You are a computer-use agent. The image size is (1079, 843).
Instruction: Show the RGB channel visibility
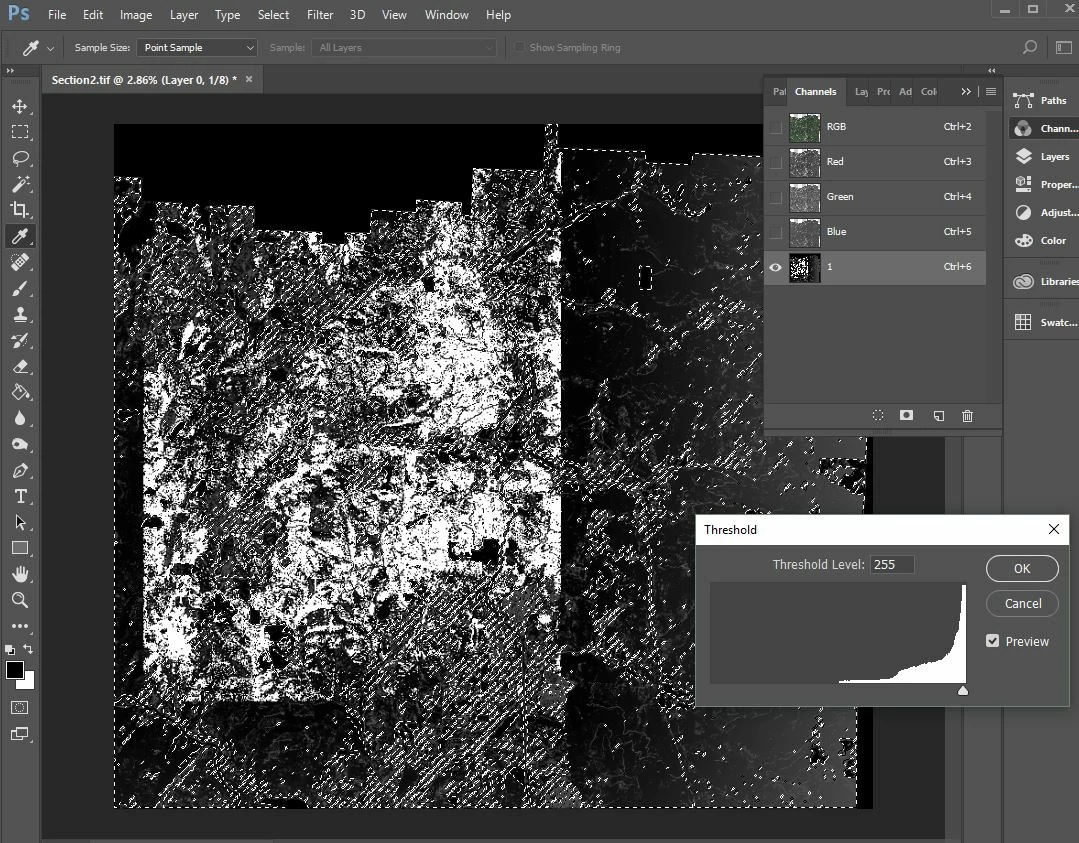[x=775, y=127]
